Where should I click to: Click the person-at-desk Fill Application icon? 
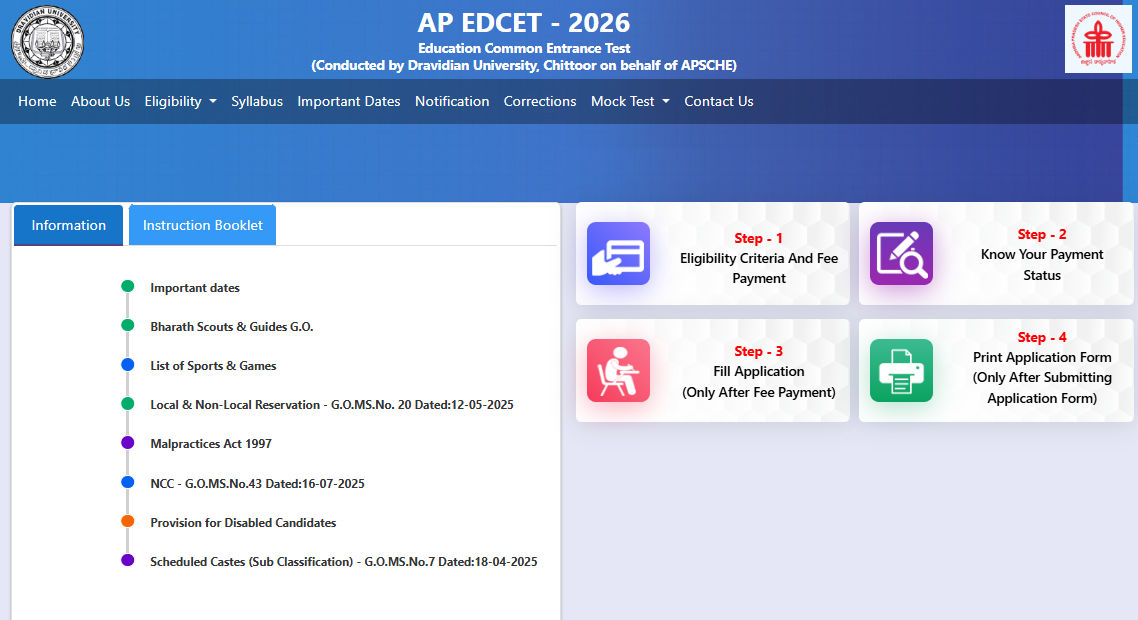pos(618,370)
